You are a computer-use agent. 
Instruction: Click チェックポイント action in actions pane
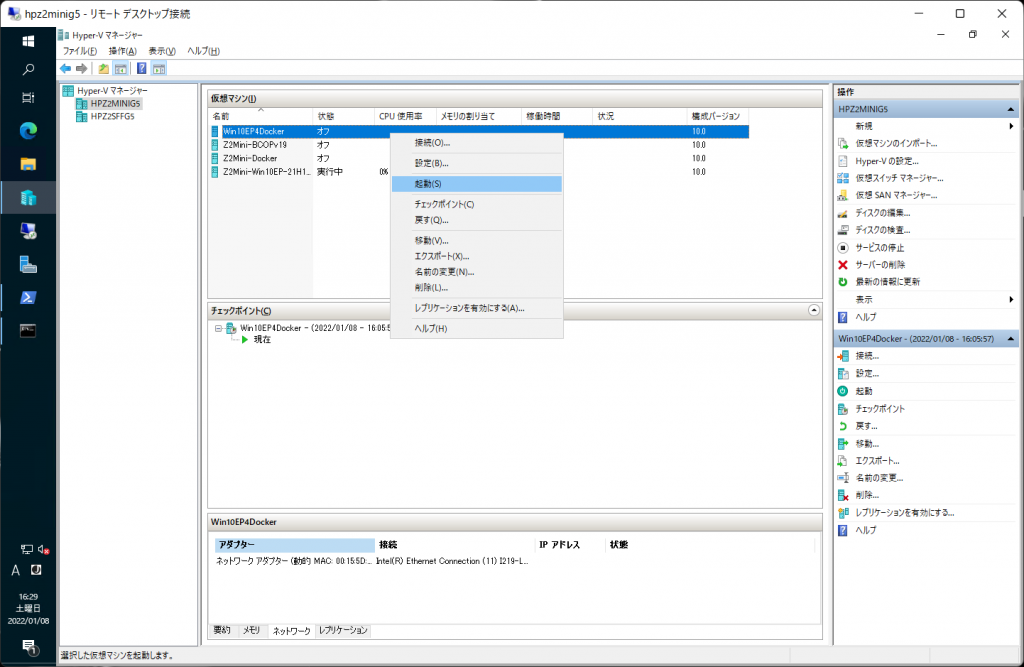pyautogui.click(x=880, y=409)
